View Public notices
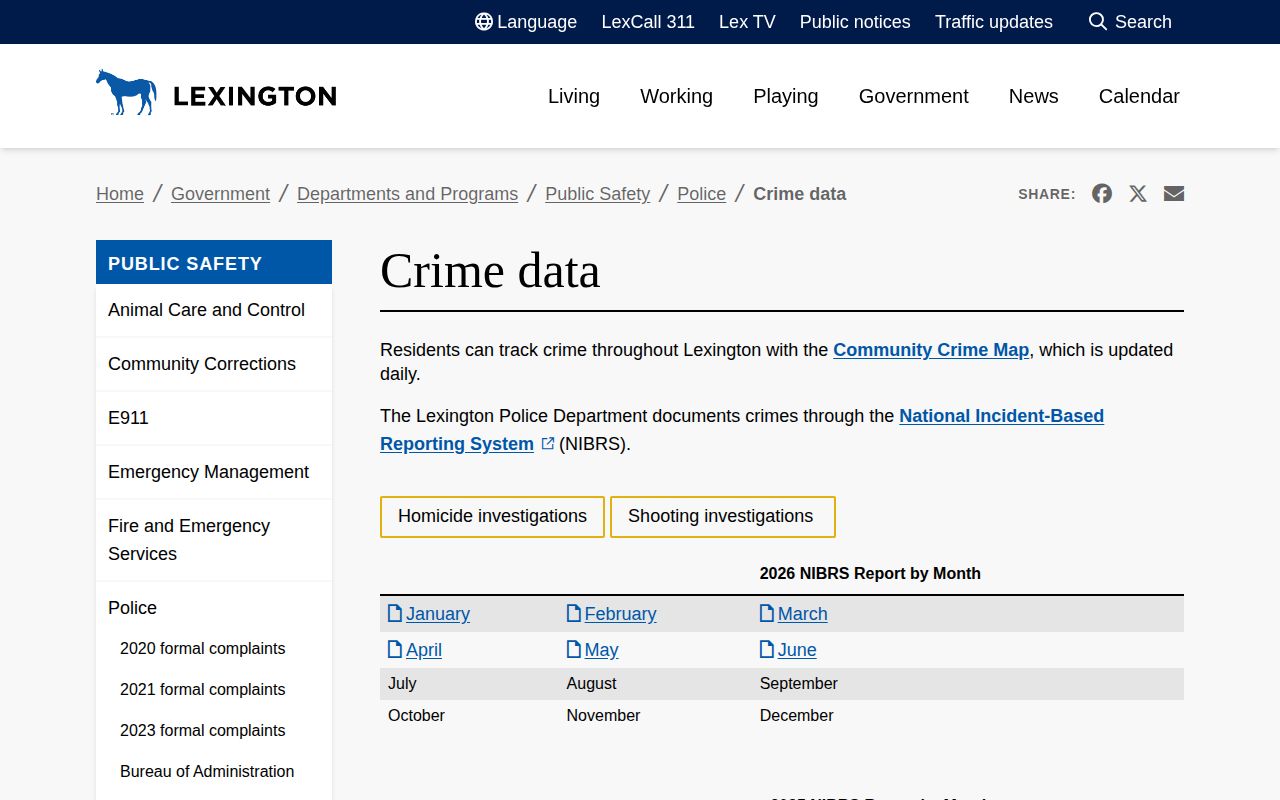This screenshot has width=1280, height=800. click(855, 22)
